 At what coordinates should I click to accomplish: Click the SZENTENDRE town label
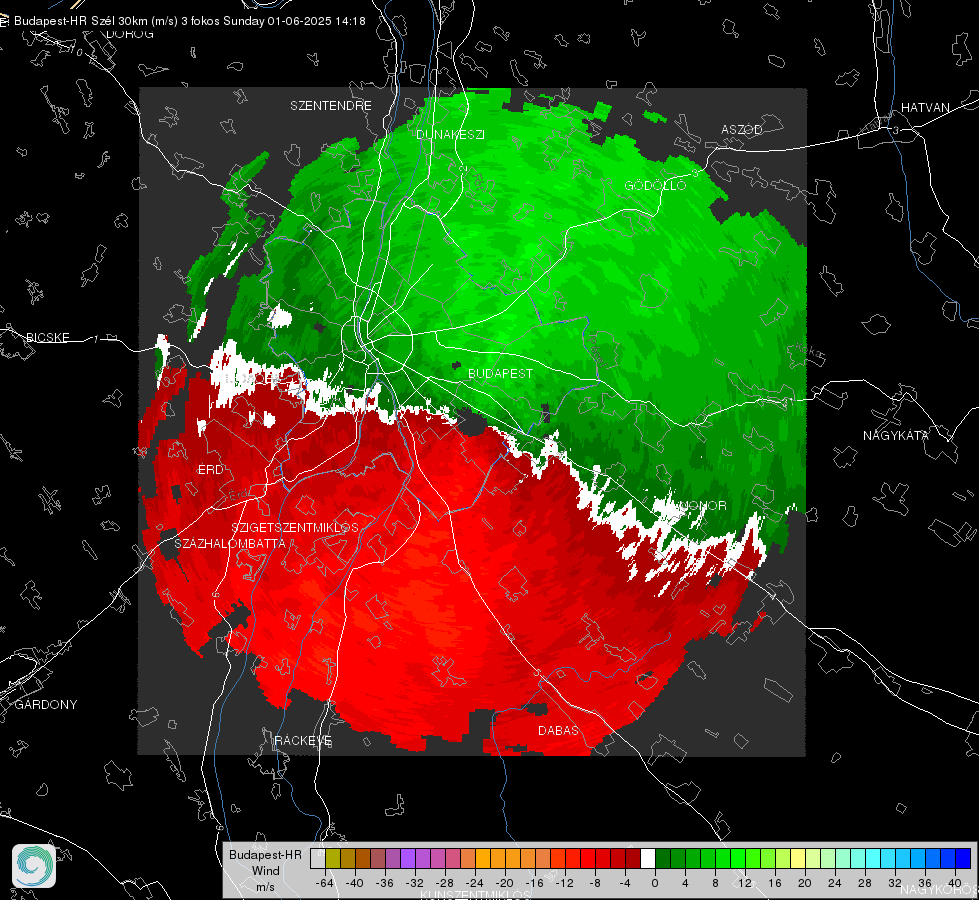[x=331, y=106]
